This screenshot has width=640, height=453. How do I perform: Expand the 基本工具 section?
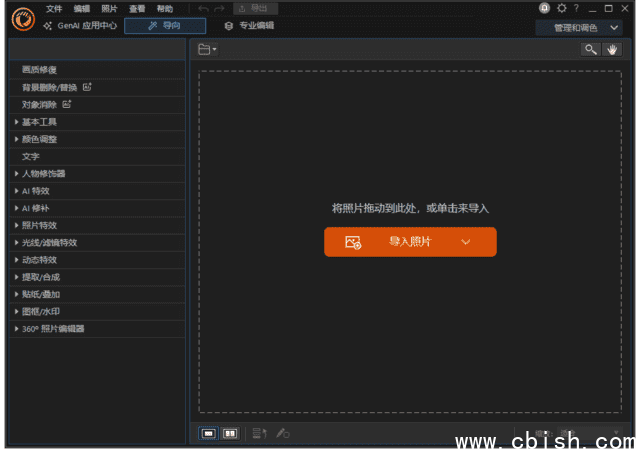coord(40,122)
